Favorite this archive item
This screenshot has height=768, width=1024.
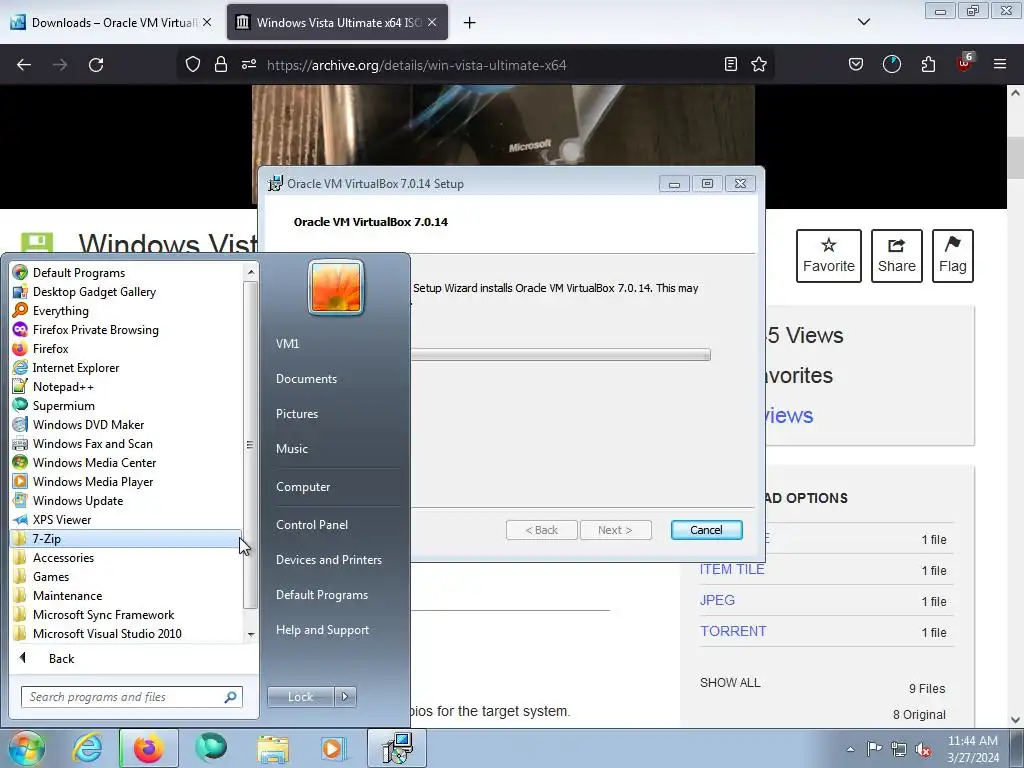(828, 255)
